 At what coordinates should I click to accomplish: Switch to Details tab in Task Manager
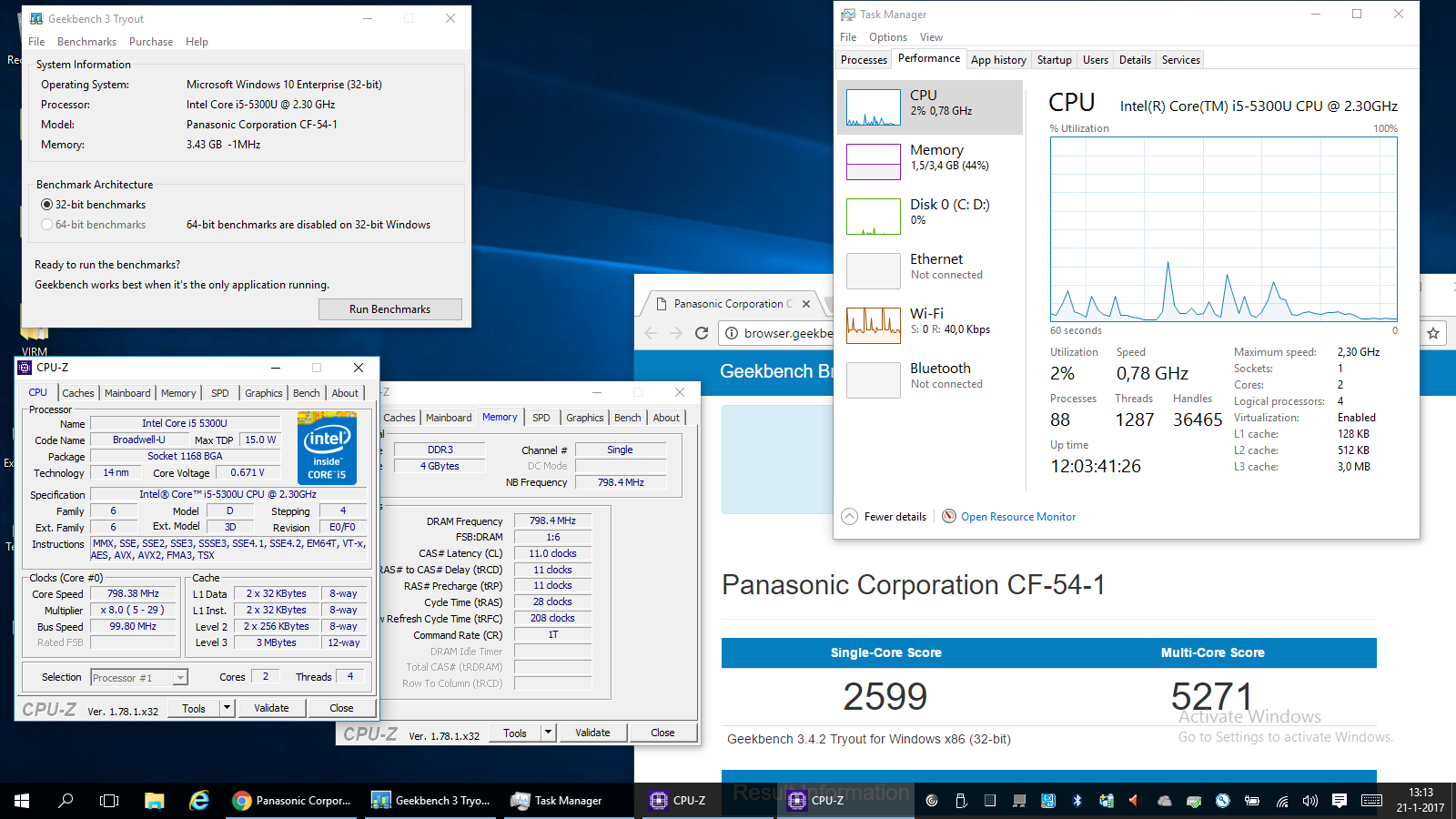pyautogui.click(x=1135, y=60)
